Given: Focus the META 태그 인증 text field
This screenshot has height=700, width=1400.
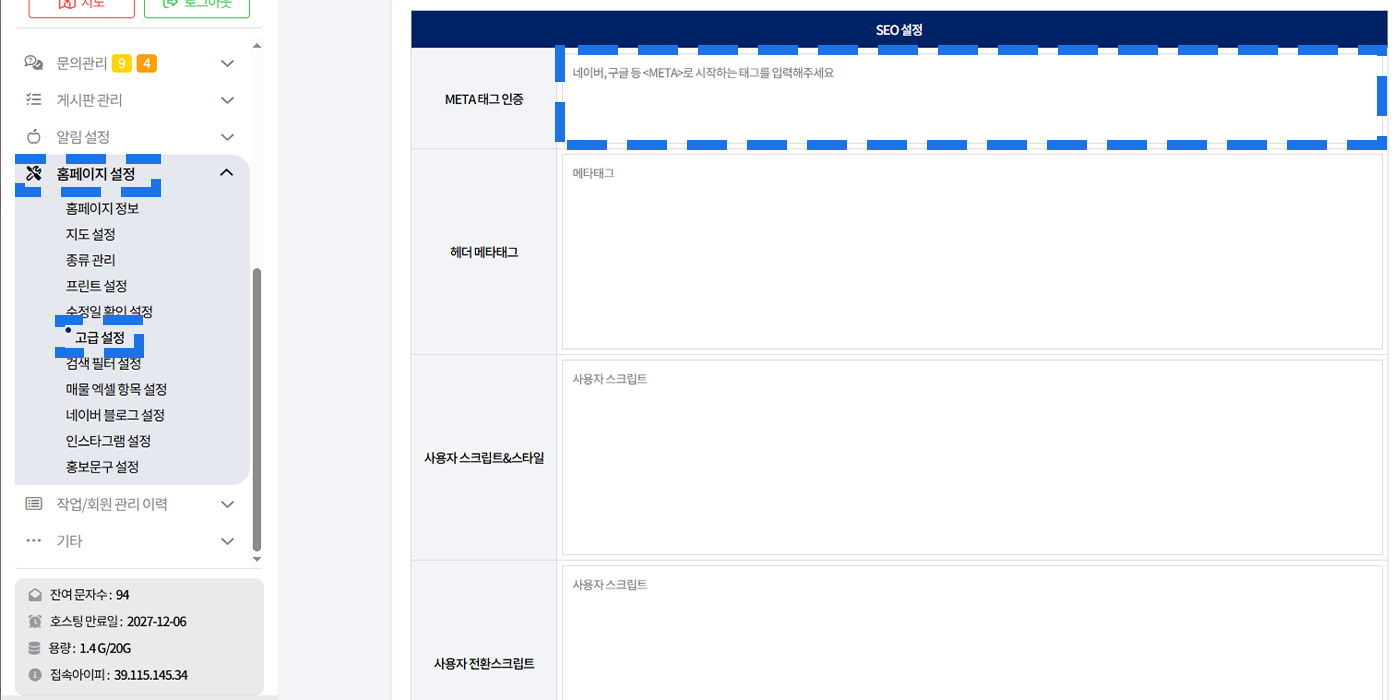Looking at the screenshot, I should [x=972, y=97].
